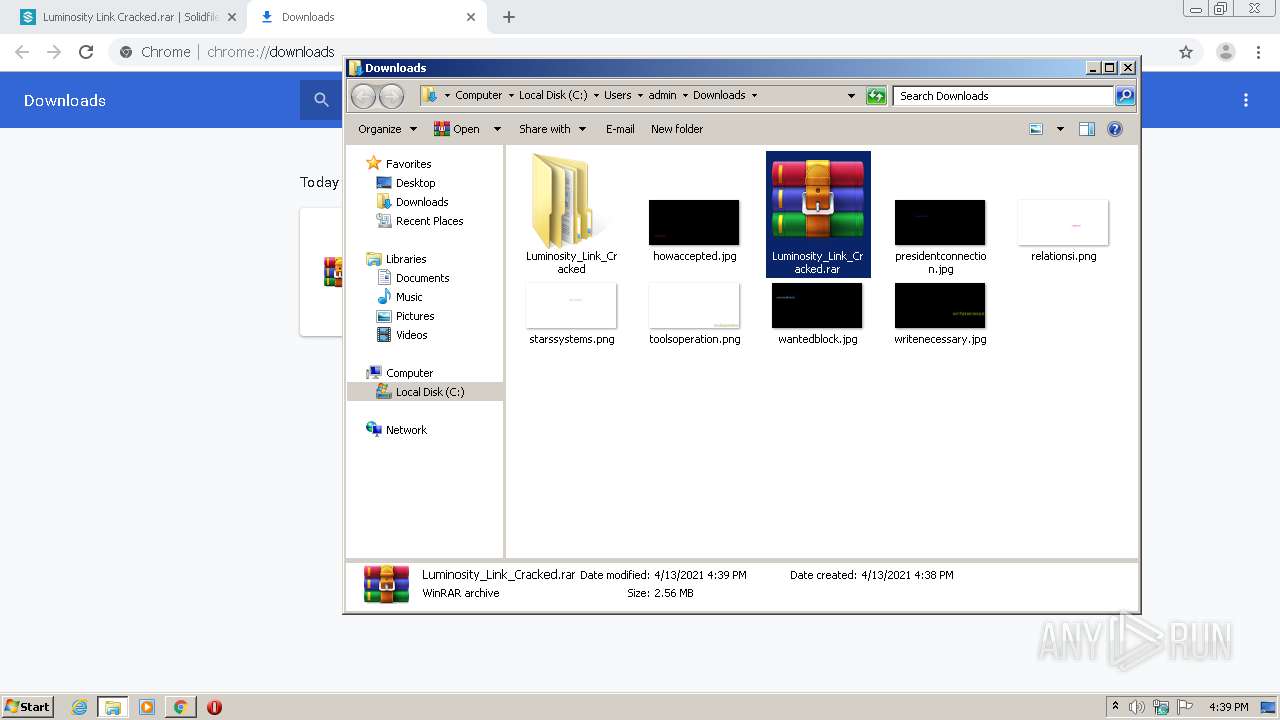Open Chrome profile avatar
This screenshot has height=720, width=1280.
pos(1225,52)
